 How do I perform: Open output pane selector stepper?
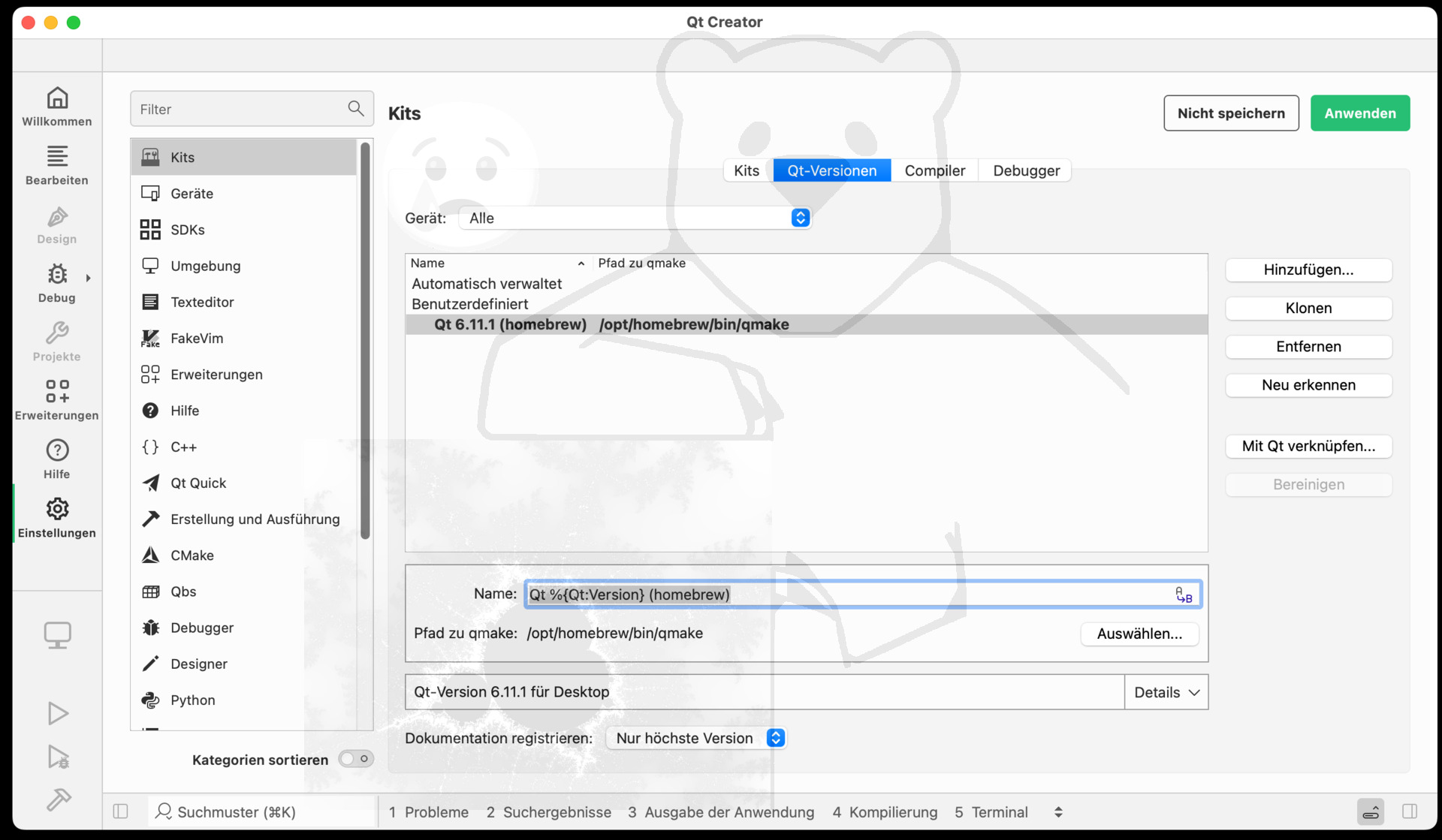pyautogui.click(x=1058, y=812)
